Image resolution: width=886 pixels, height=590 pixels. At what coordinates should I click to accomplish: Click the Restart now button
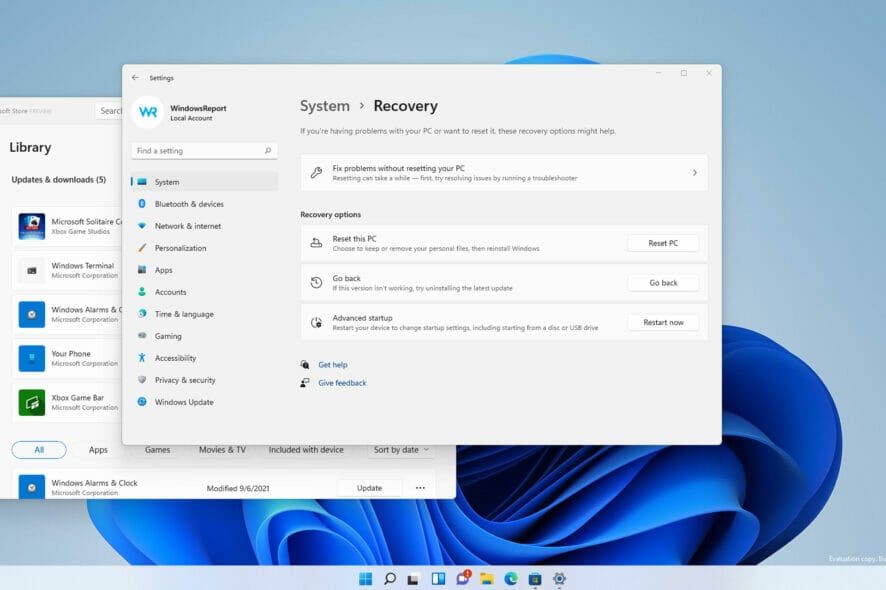[663, 322]
